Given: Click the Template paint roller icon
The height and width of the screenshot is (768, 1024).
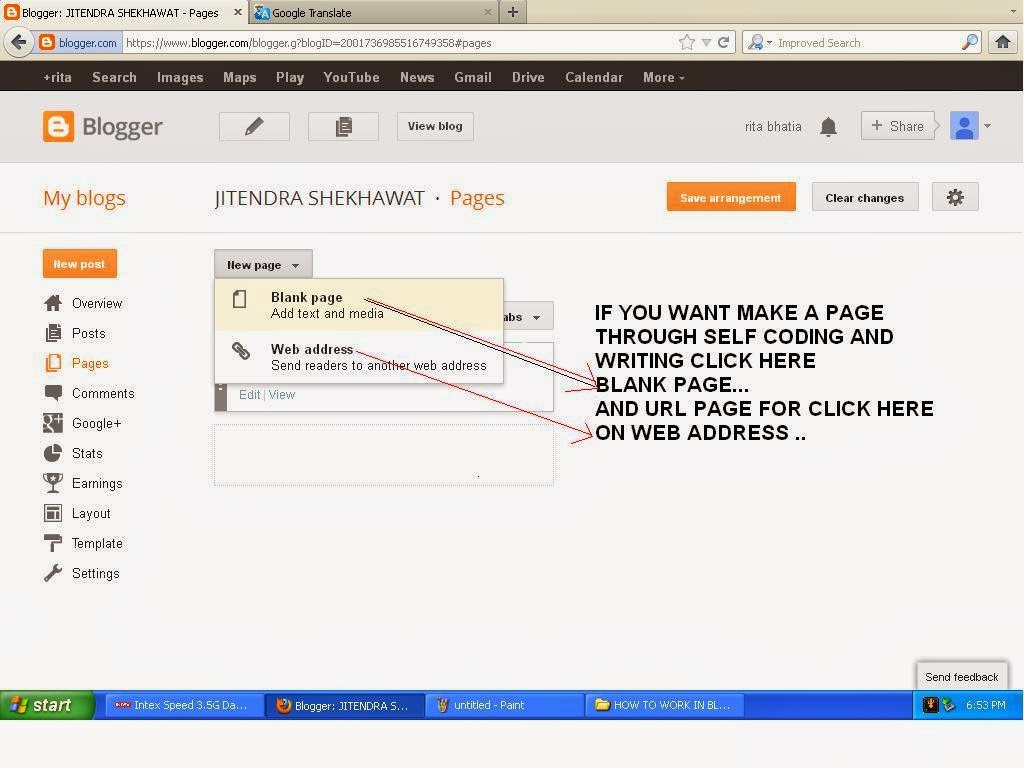Looking at the screenshot, I should [x=53, y=543].
